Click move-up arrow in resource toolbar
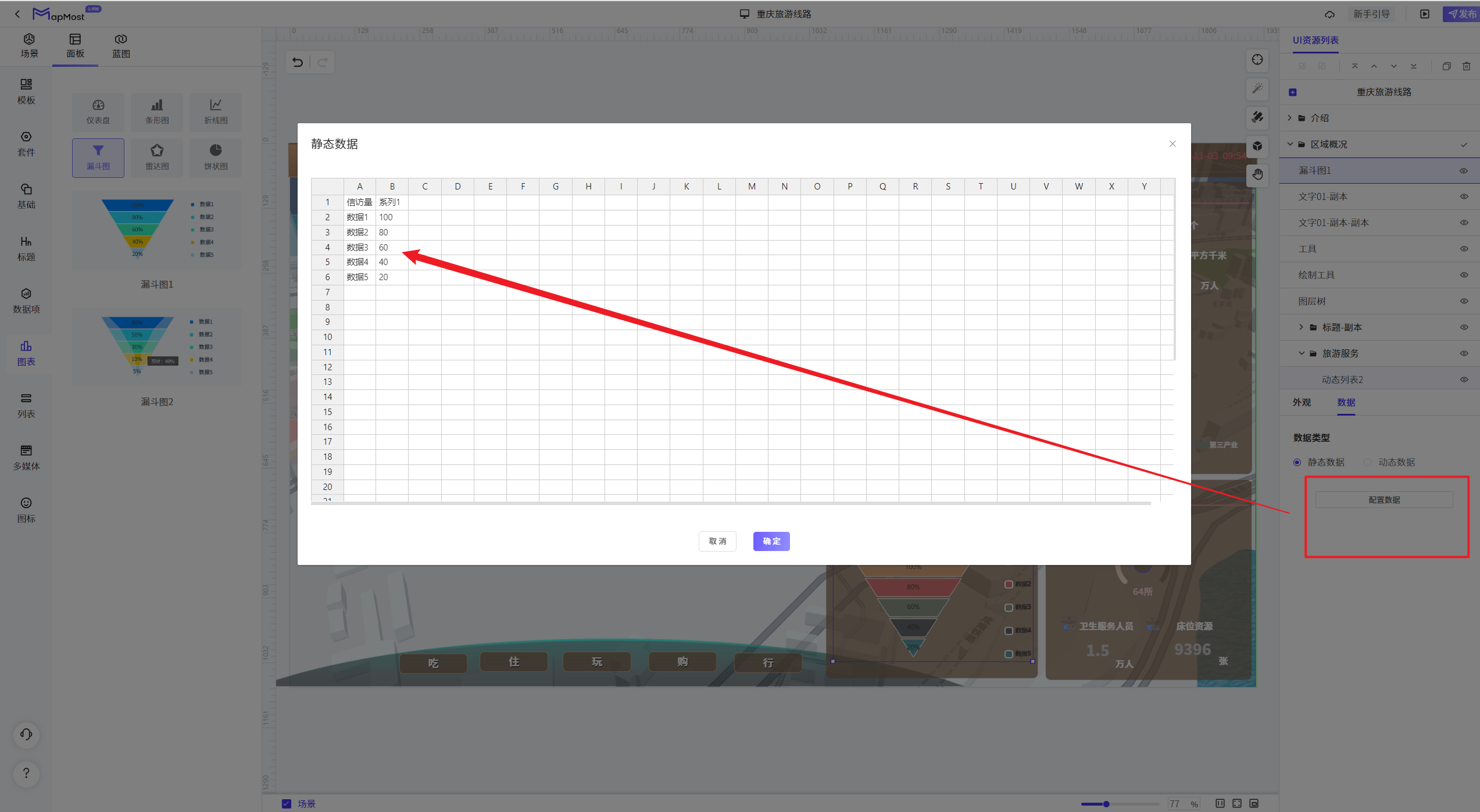1480x812 pixels. point(1374,66)
